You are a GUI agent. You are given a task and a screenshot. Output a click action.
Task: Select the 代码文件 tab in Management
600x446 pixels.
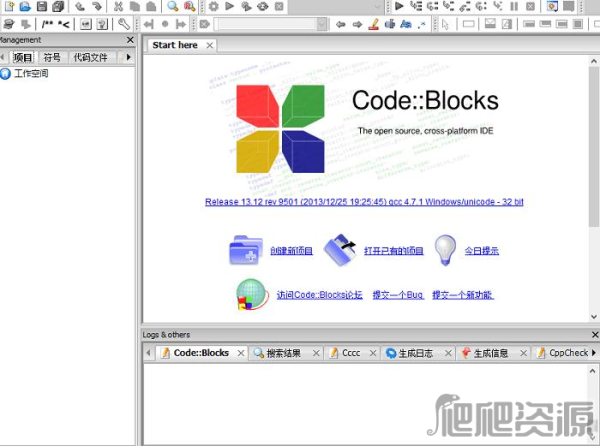pos(90,57)
